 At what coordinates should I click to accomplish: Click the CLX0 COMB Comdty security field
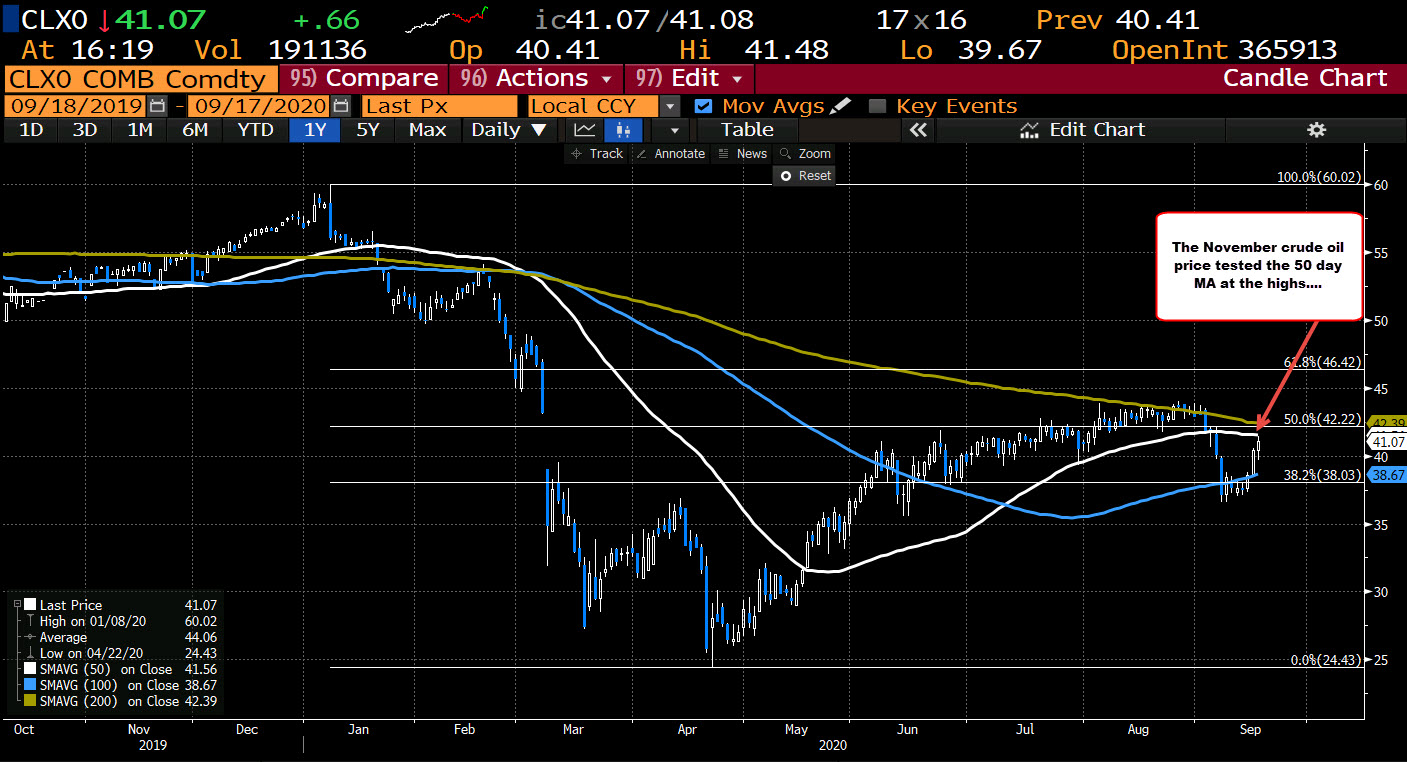coord(141,78)
